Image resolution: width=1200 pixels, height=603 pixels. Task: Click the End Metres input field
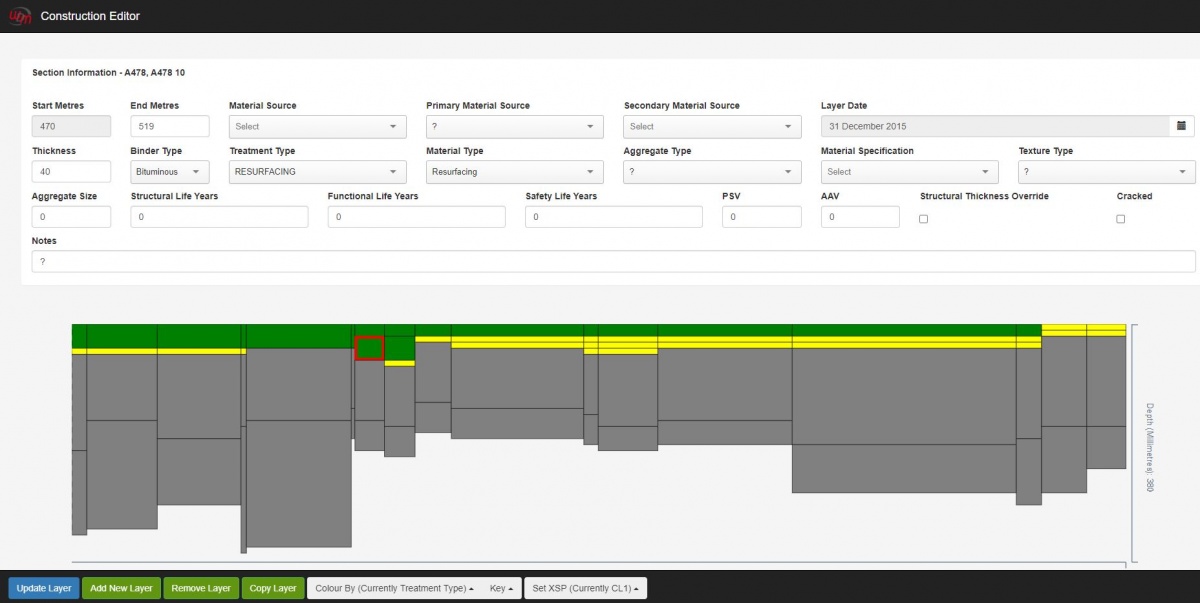point(169,127)
